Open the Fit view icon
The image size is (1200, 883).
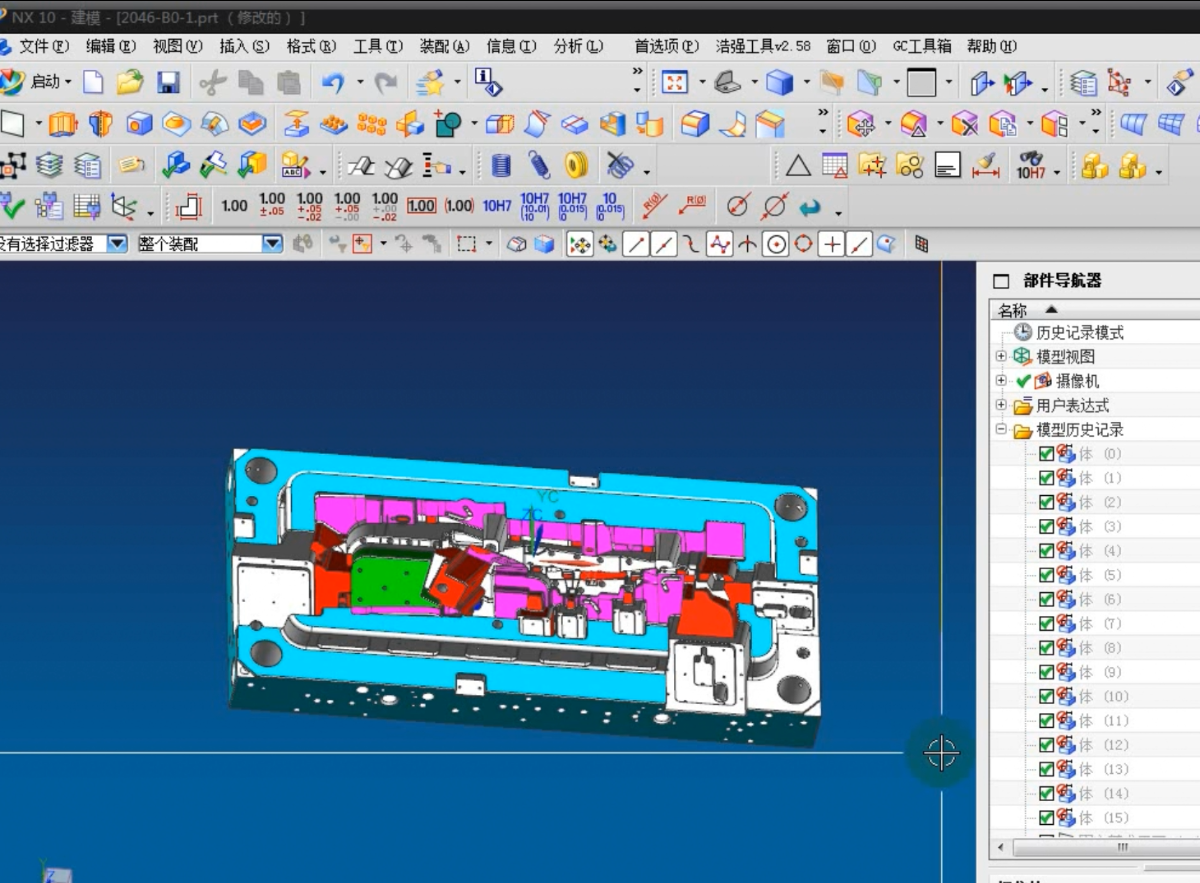[676, 82]
